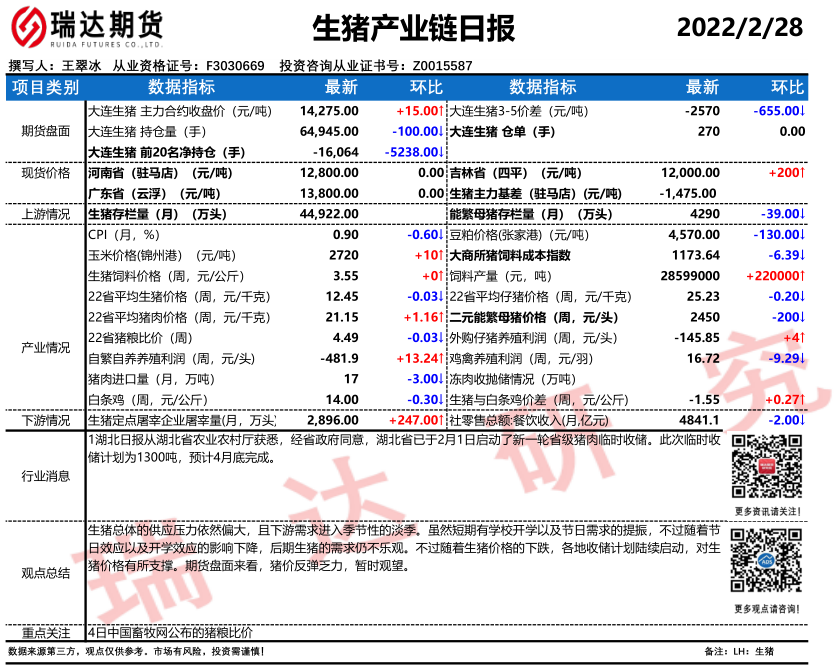Select the 行业消息 section label
The image size is (837, 669).
pyautogui.click(x=45, y=476)
